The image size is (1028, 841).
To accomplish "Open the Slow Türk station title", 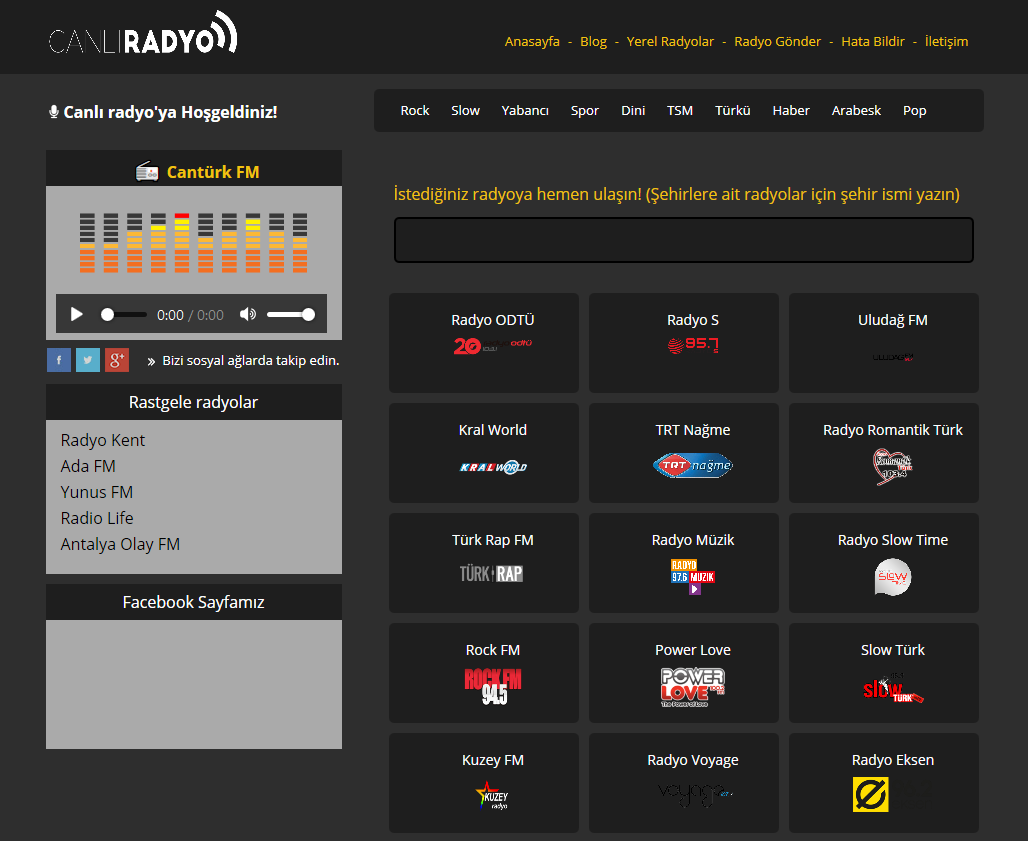I will point(893,650).
